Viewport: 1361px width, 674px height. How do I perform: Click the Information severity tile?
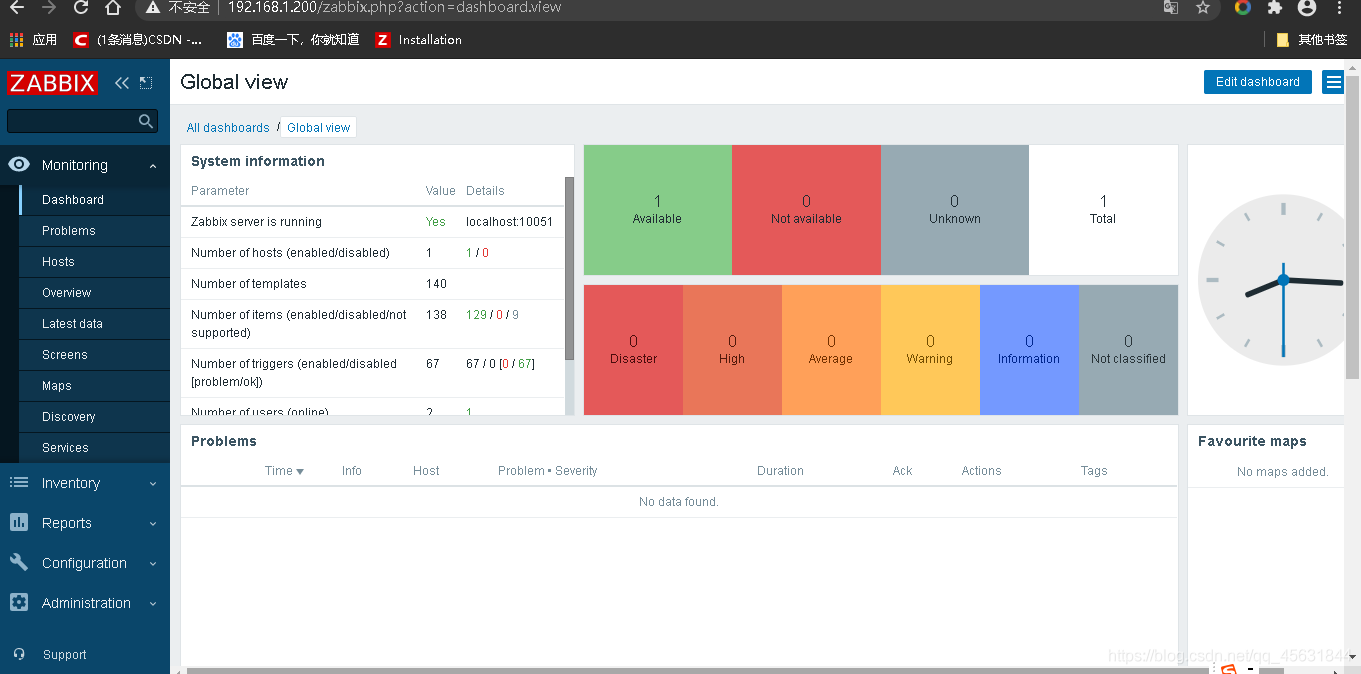point(1029,350)
